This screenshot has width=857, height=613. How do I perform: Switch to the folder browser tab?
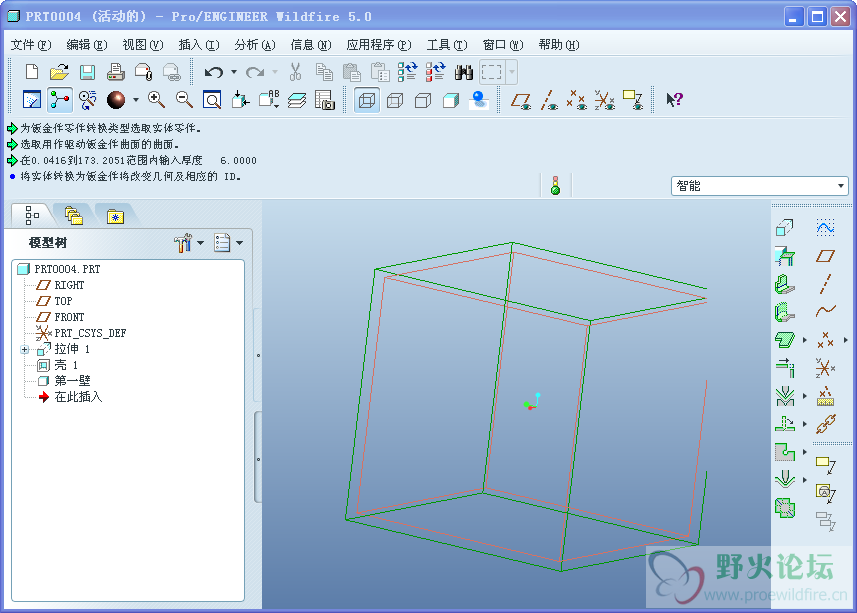(74, 216)
